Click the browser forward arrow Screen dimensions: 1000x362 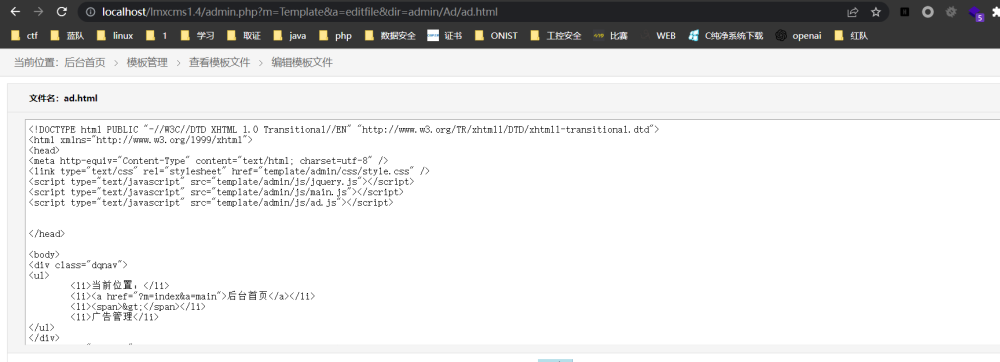[x=39, y=11]
